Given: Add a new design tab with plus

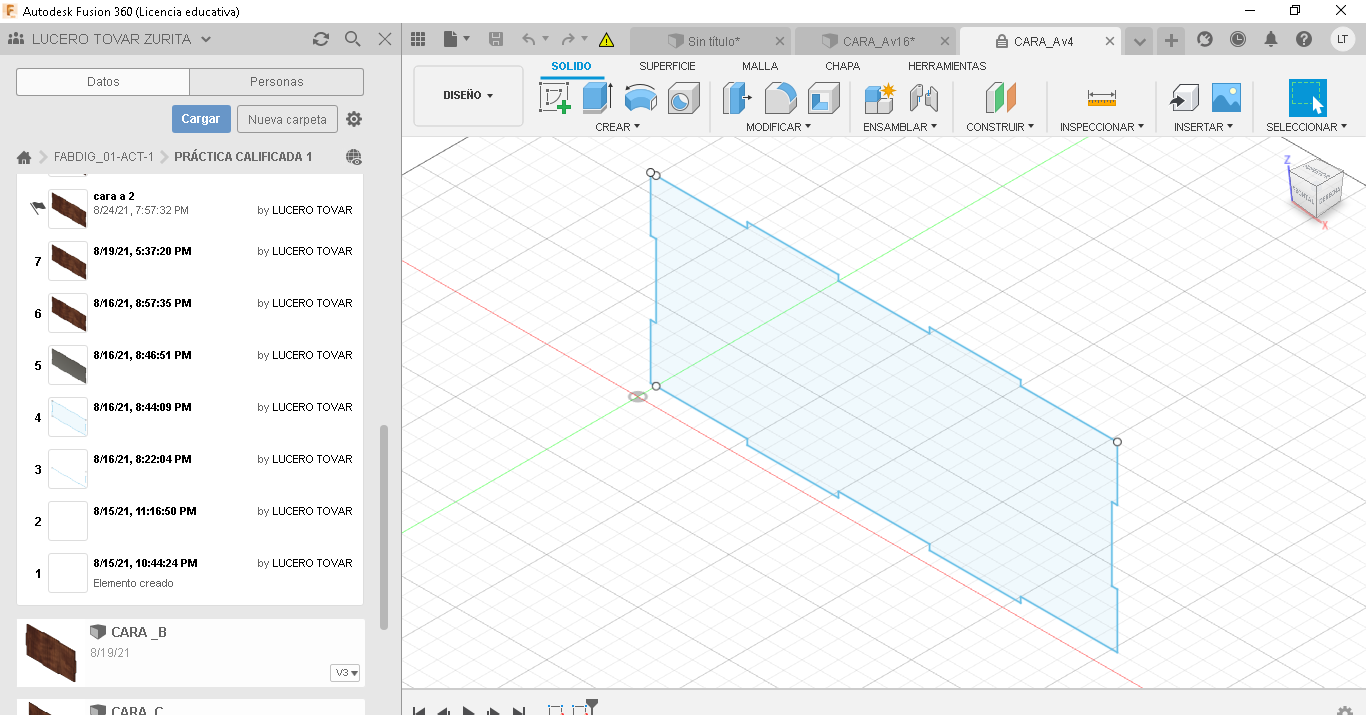Looking at the screenshot, I should [1171, 41].
